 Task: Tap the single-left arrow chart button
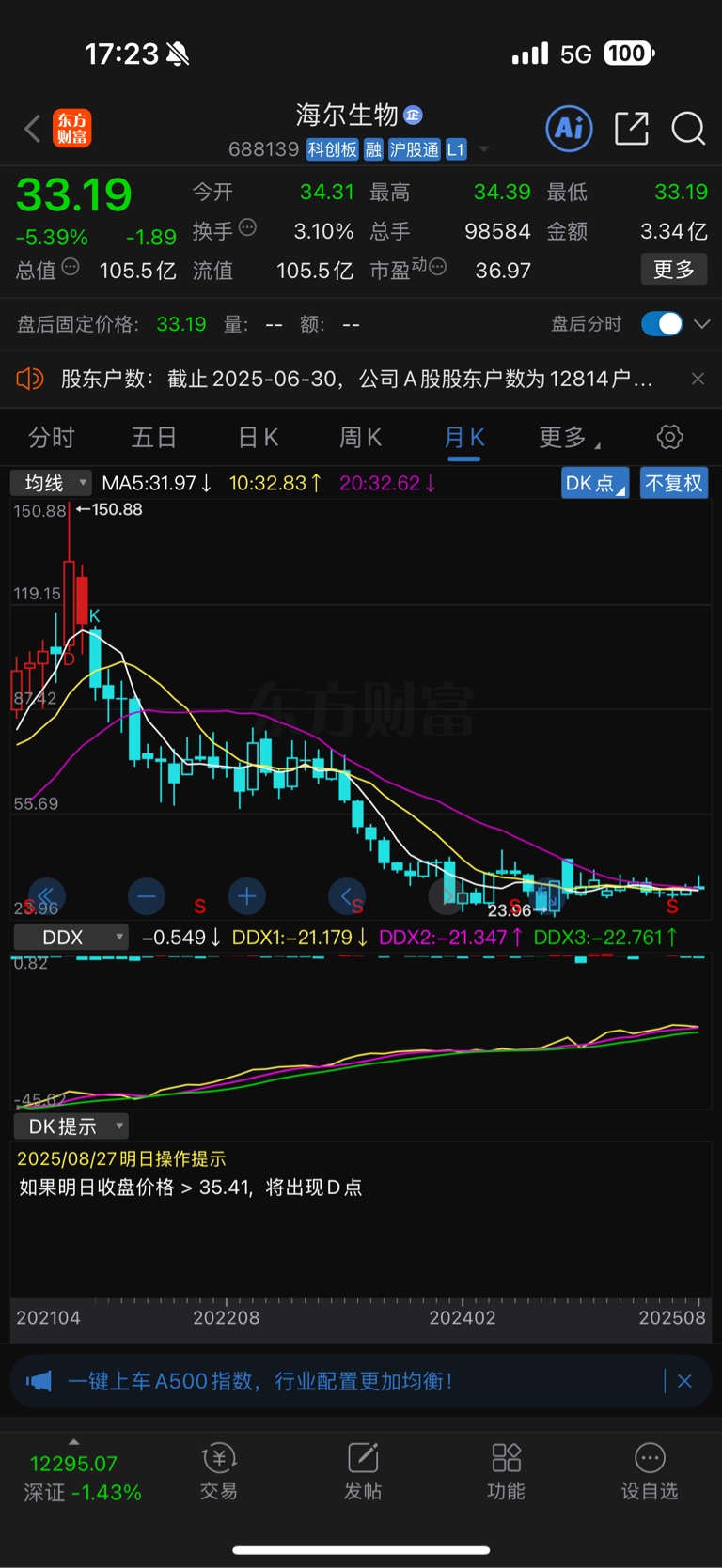coord(347,896)
